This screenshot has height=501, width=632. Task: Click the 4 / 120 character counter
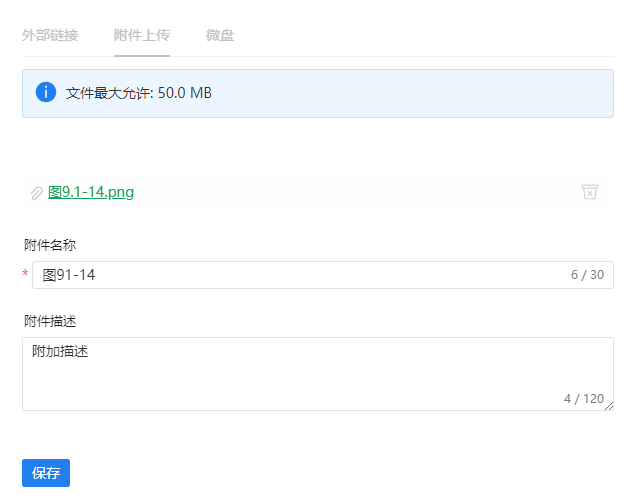pos(583,398)
